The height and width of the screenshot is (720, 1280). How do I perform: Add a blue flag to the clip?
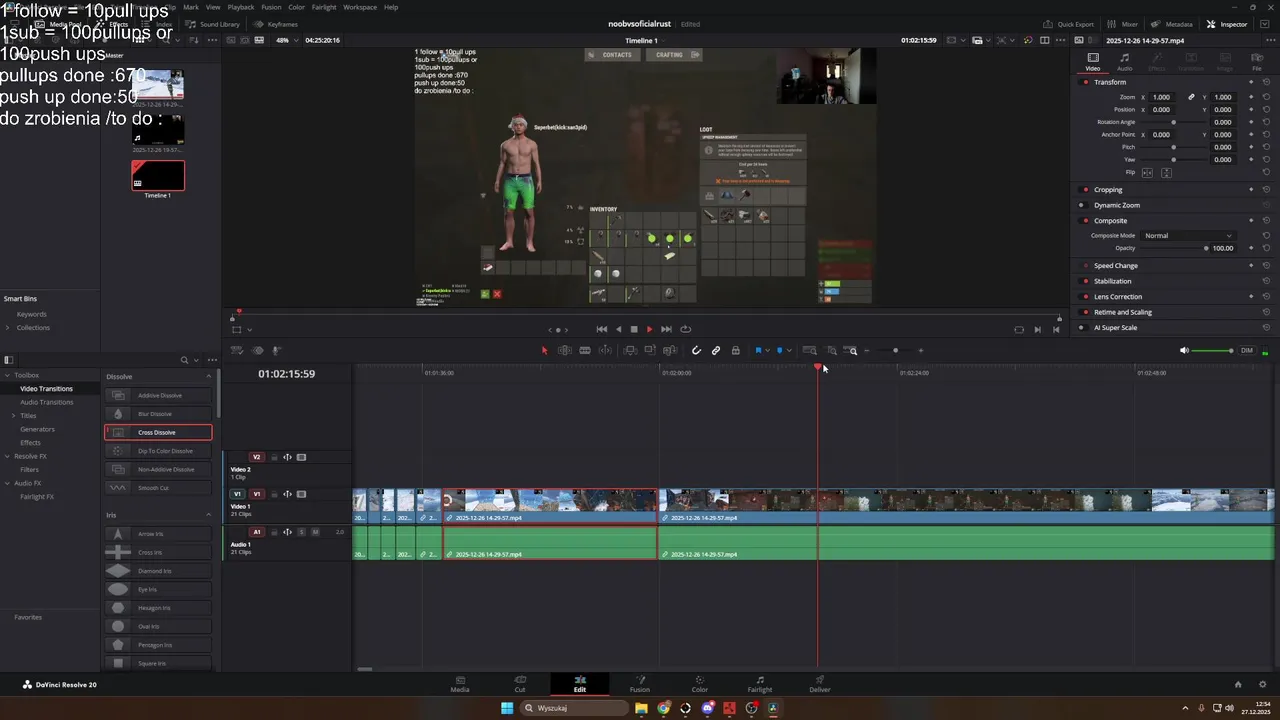[x=758, y=350]
